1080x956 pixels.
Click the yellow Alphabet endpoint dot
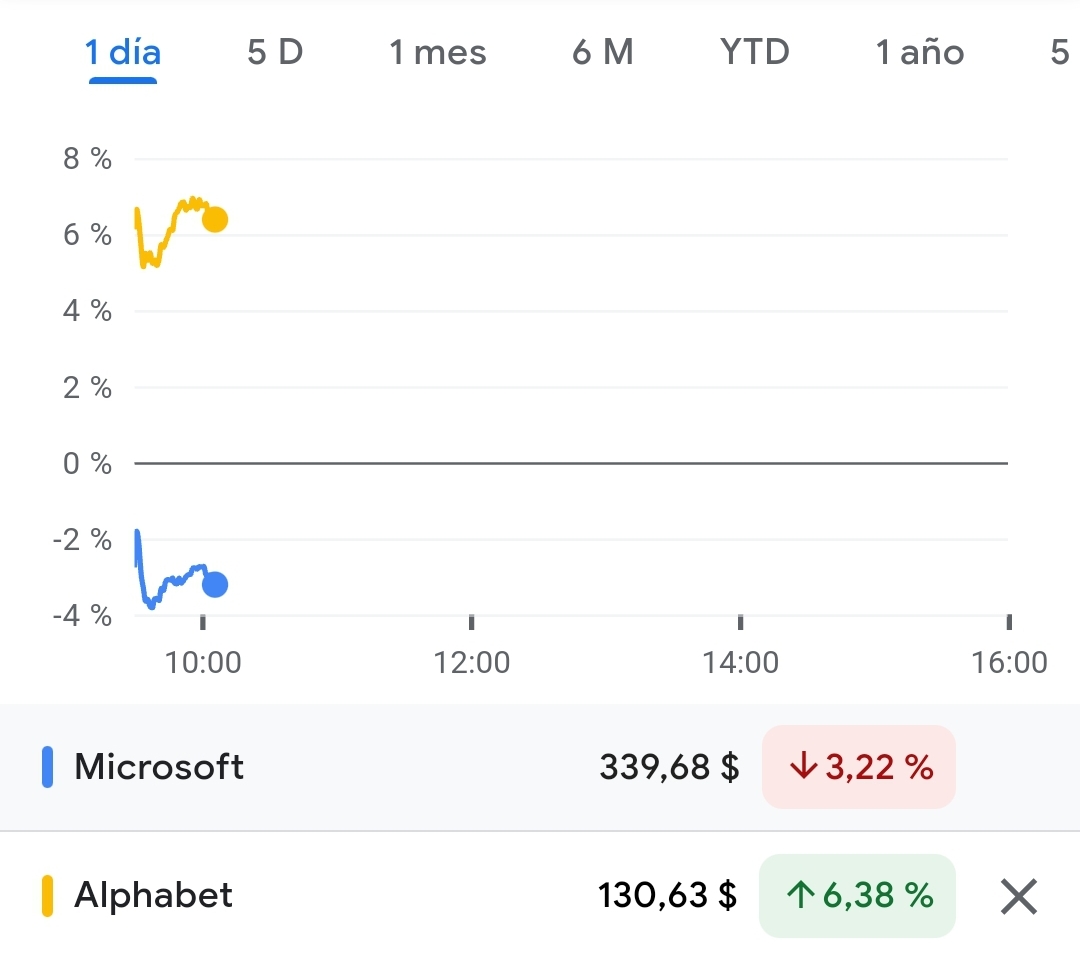click(214, 220)
